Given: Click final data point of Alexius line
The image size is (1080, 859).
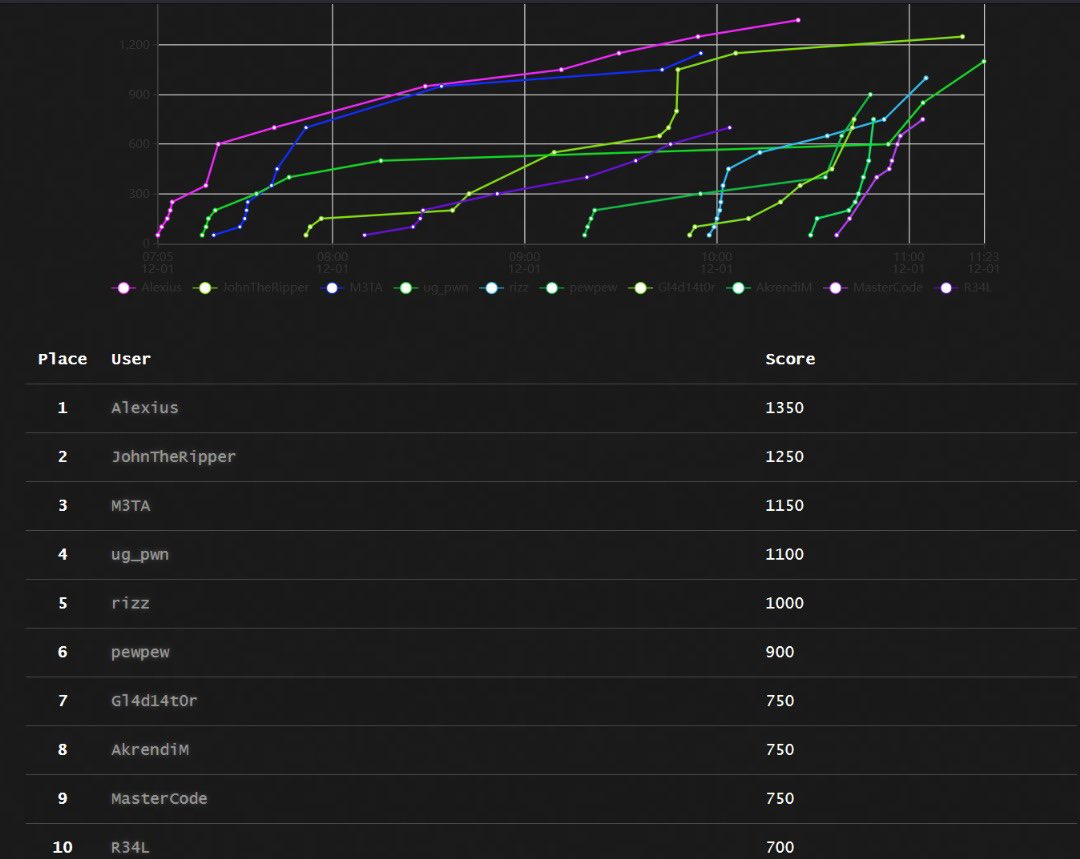Looking at the screenshot, I should [798, 20].
